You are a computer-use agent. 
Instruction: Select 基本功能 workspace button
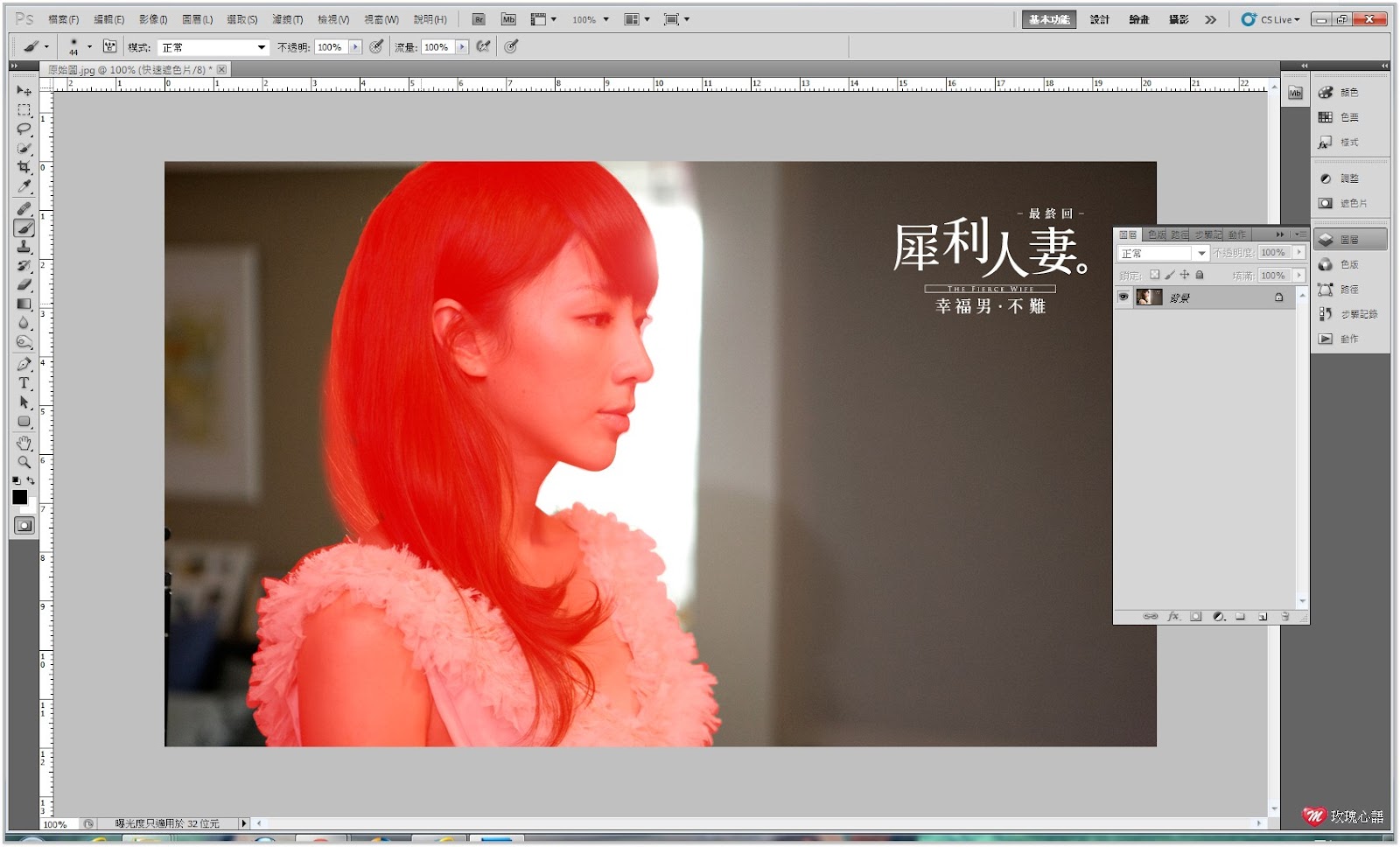click(x=1049, y=19)
